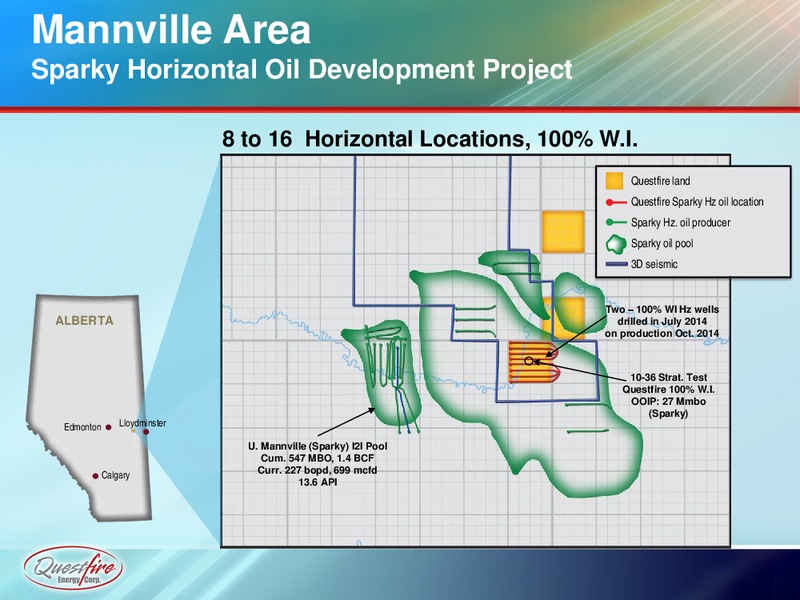Click the green Sparky Hz. oil producer legend symbol
Viewport: 800px width, 600px height.
[x=616, y=222]
